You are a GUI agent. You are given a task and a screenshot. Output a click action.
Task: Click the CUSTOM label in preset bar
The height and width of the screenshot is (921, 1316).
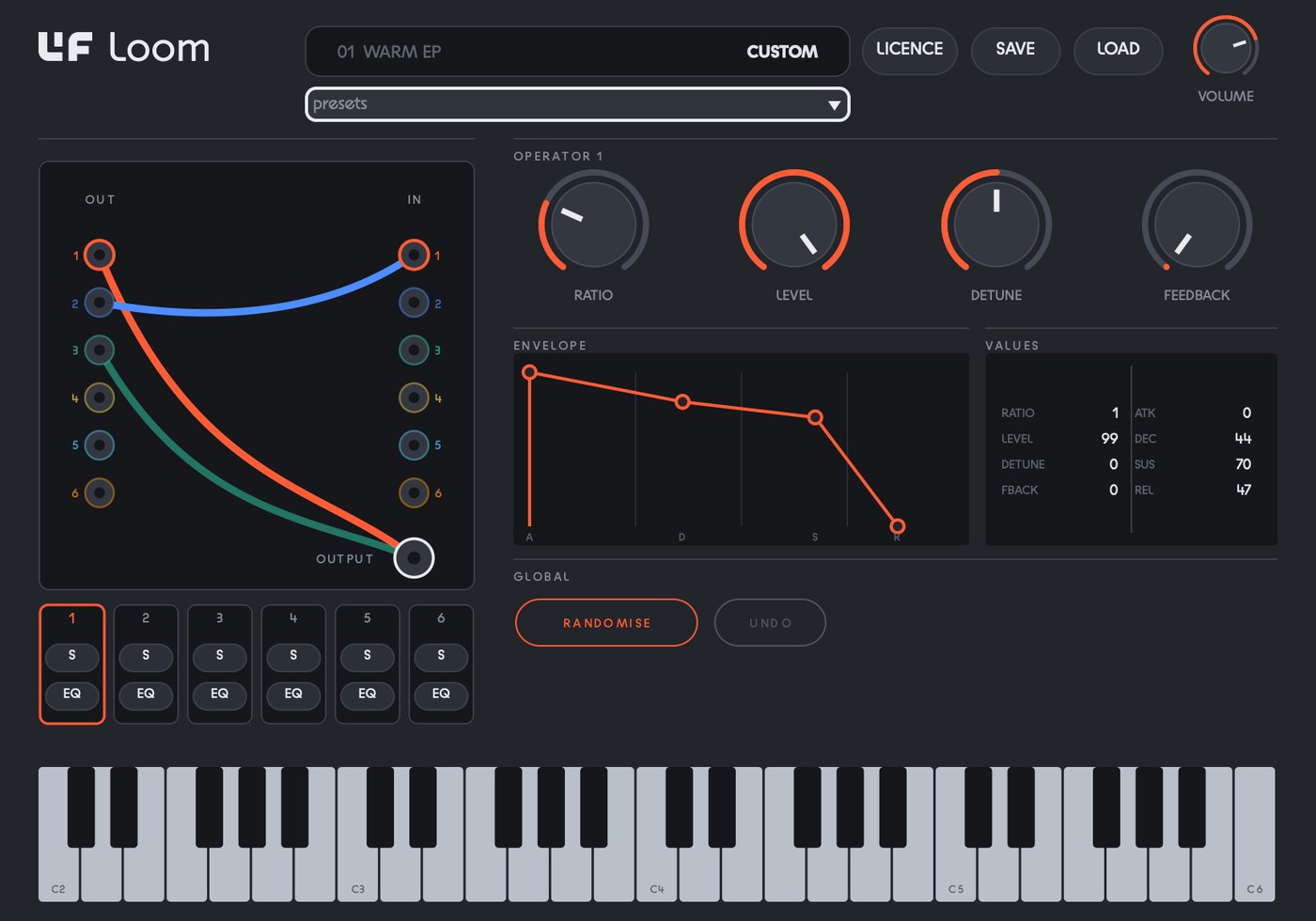(x=782, y=52)
